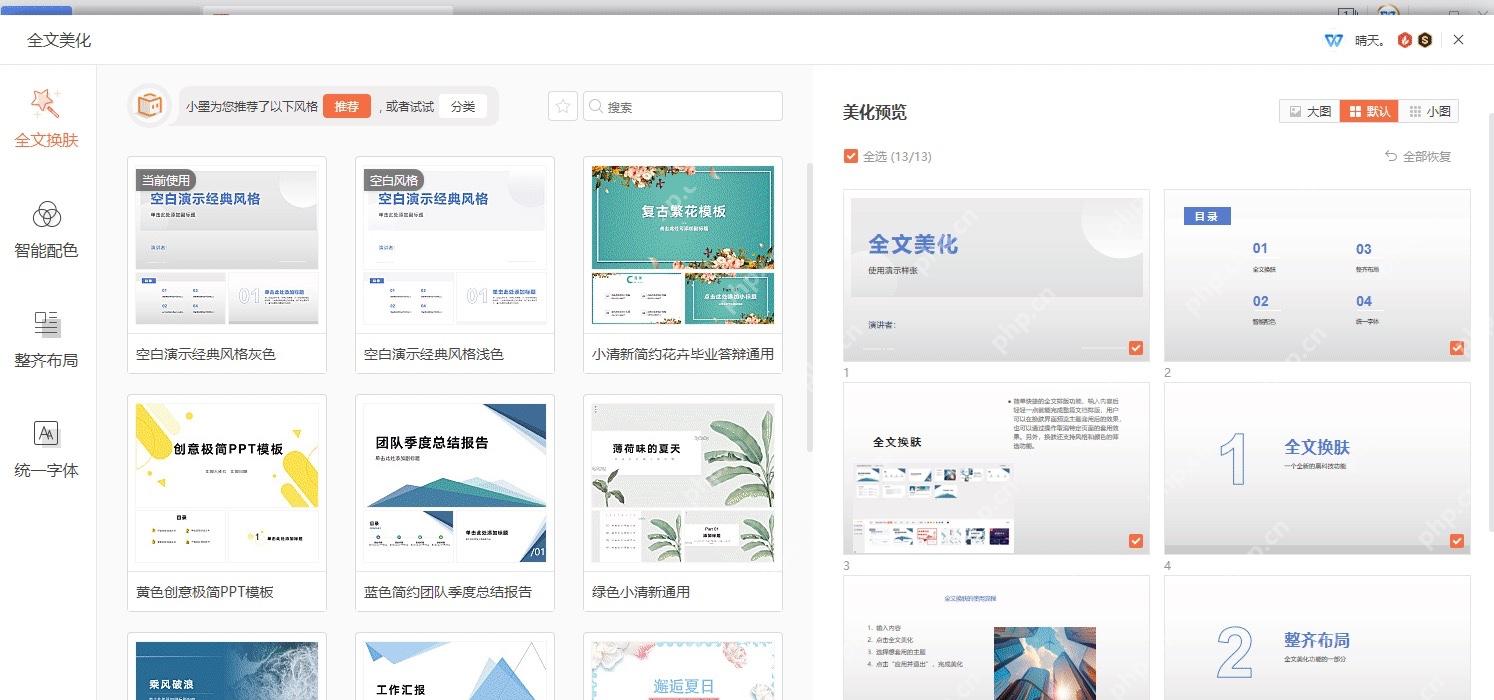Click the 推荐 button

pyautogui.click(x=347, y=106)
